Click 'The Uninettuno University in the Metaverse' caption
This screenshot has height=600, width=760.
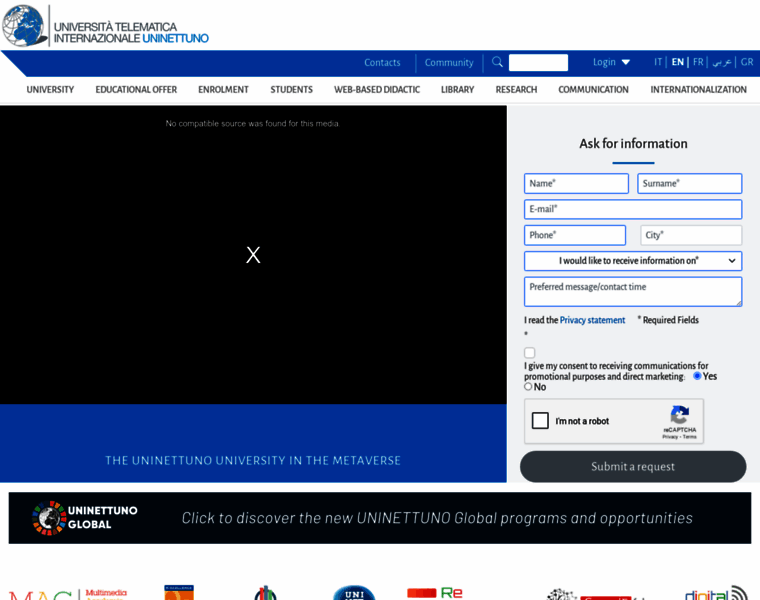[253, 460]
